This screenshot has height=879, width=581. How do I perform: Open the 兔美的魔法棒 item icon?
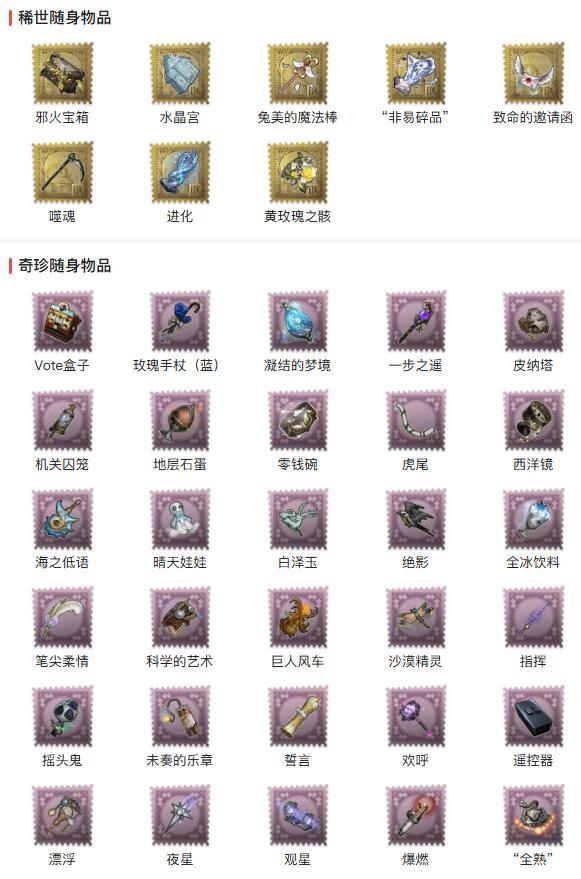coord(298,73)
